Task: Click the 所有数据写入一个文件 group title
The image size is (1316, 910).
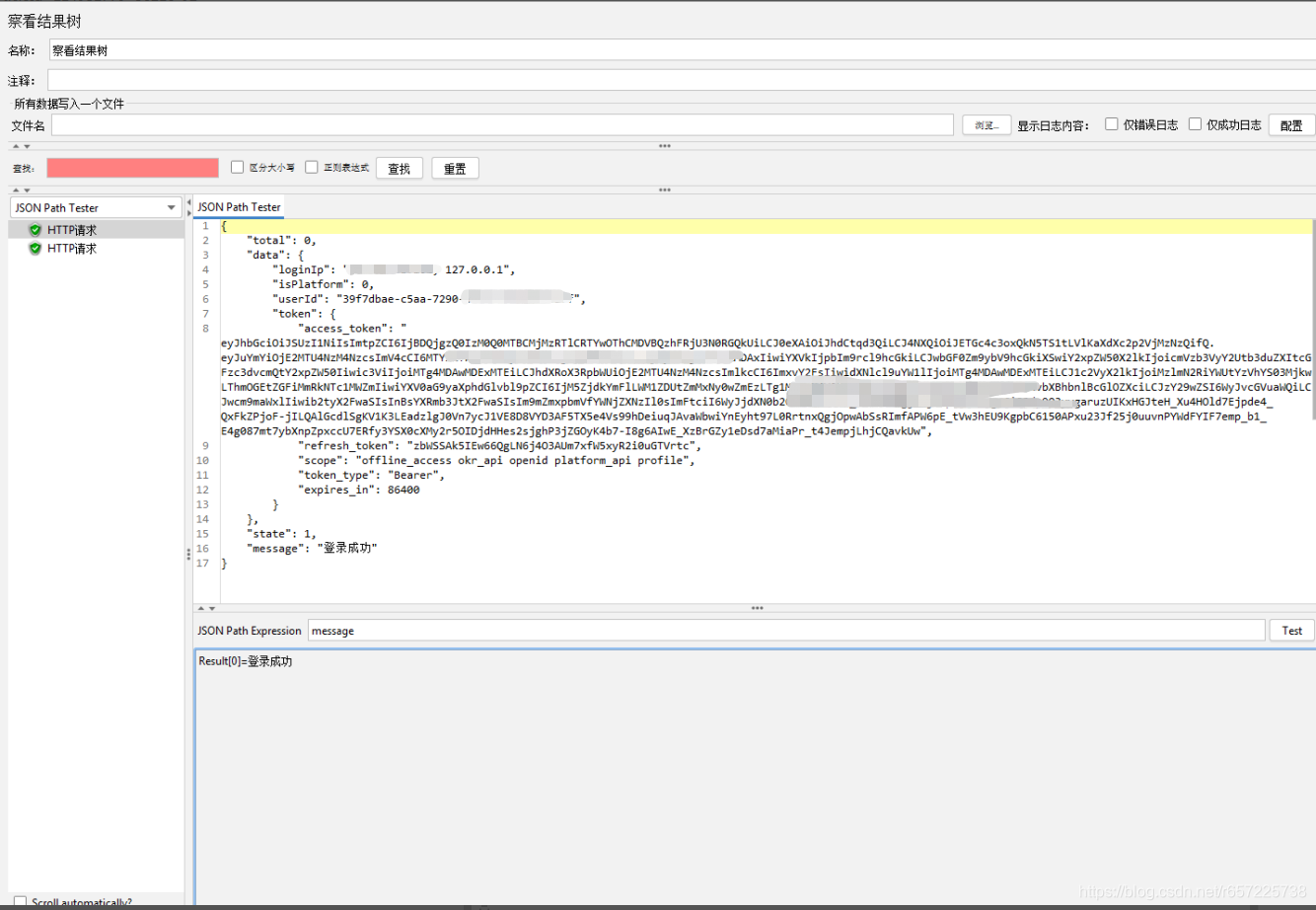Action: pos(69,104)
